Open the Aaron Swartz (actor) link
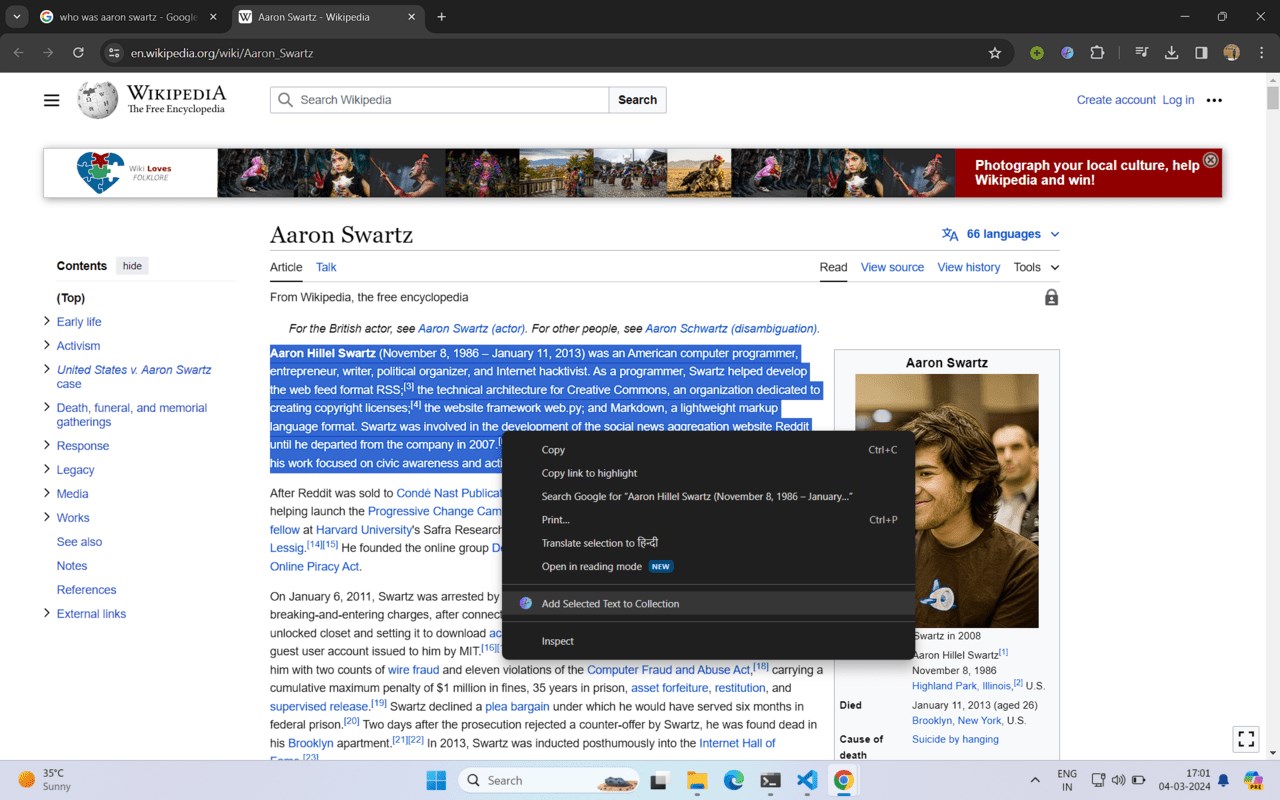1280x800 pixels. click(x=472, y=328)
